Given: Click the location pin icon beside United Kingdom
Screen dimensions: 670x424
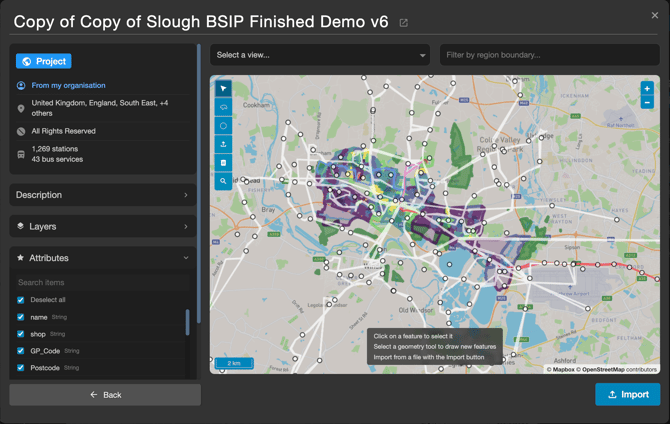Looking at the screenshot, I should (x=21, y=109).
